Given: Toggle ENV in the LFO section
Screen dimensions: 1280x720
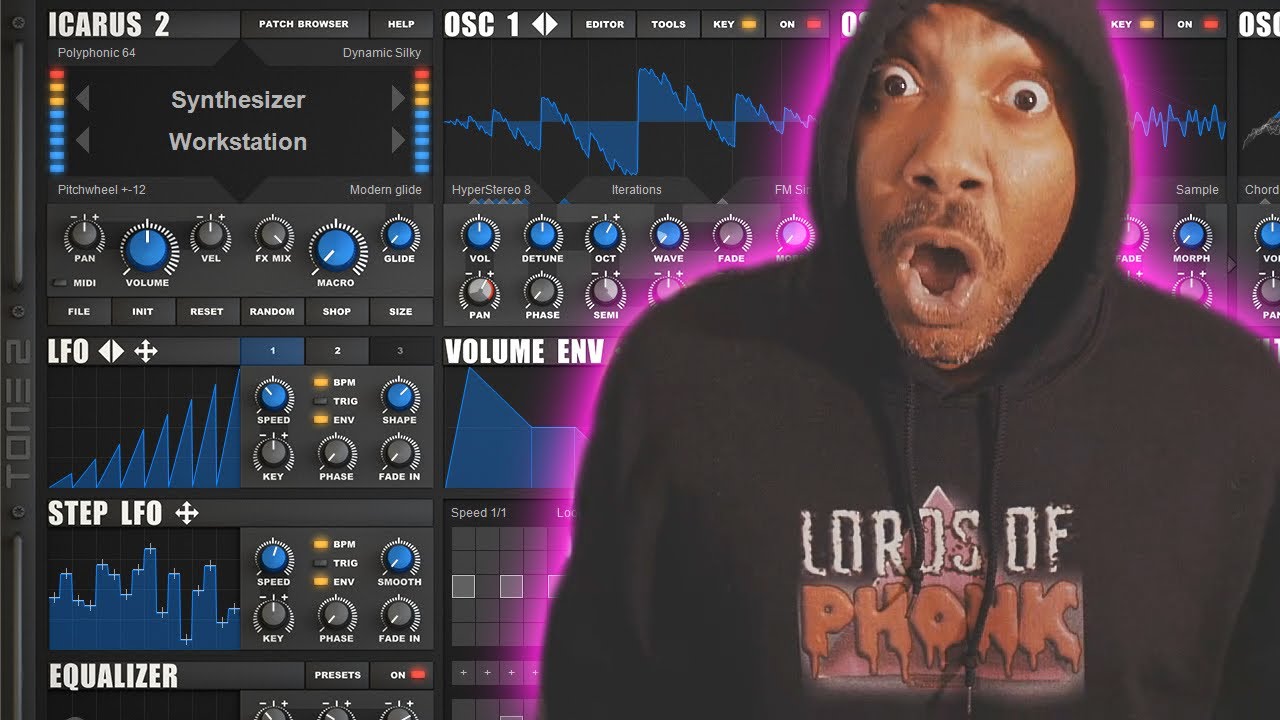Looking at the screenshot, I should (x=321, y=420).
